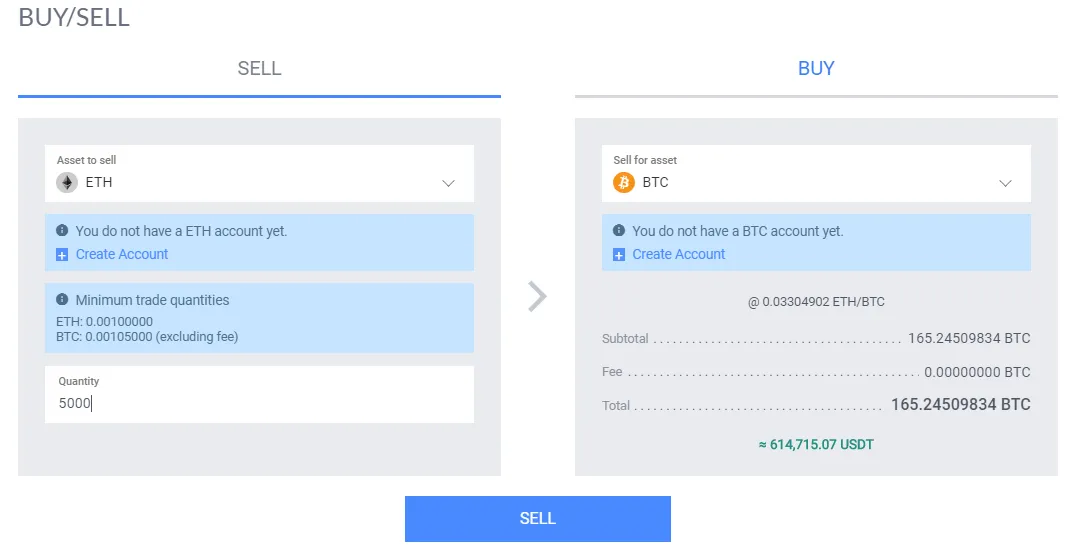1081x556 pixels.
Task: Expand the Asset to sell dropdown chevron
Action: (x=448, y=183)
